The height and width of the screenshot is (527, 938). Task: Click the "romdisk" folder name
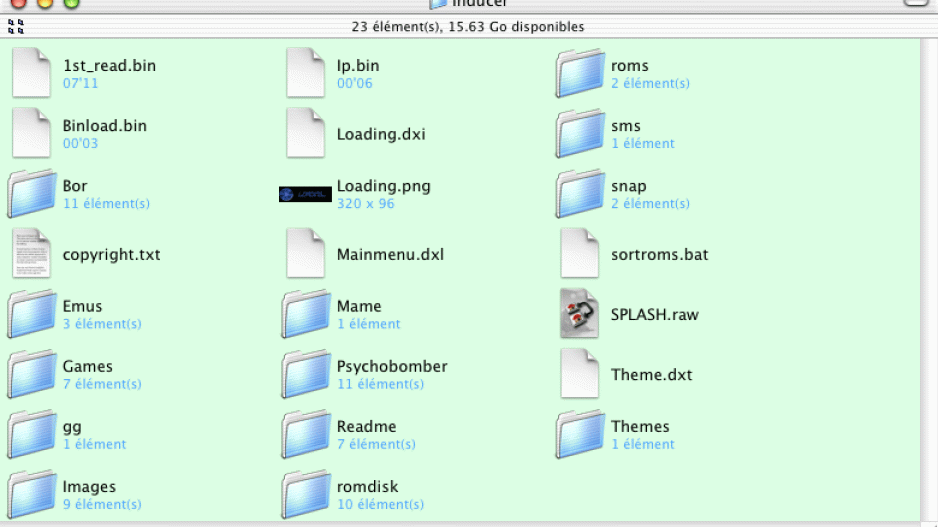(x=367, y=487)
